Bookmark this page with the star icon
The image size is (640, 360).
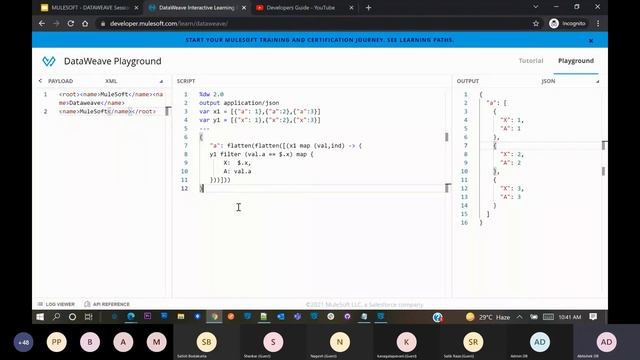pos(536,24)
